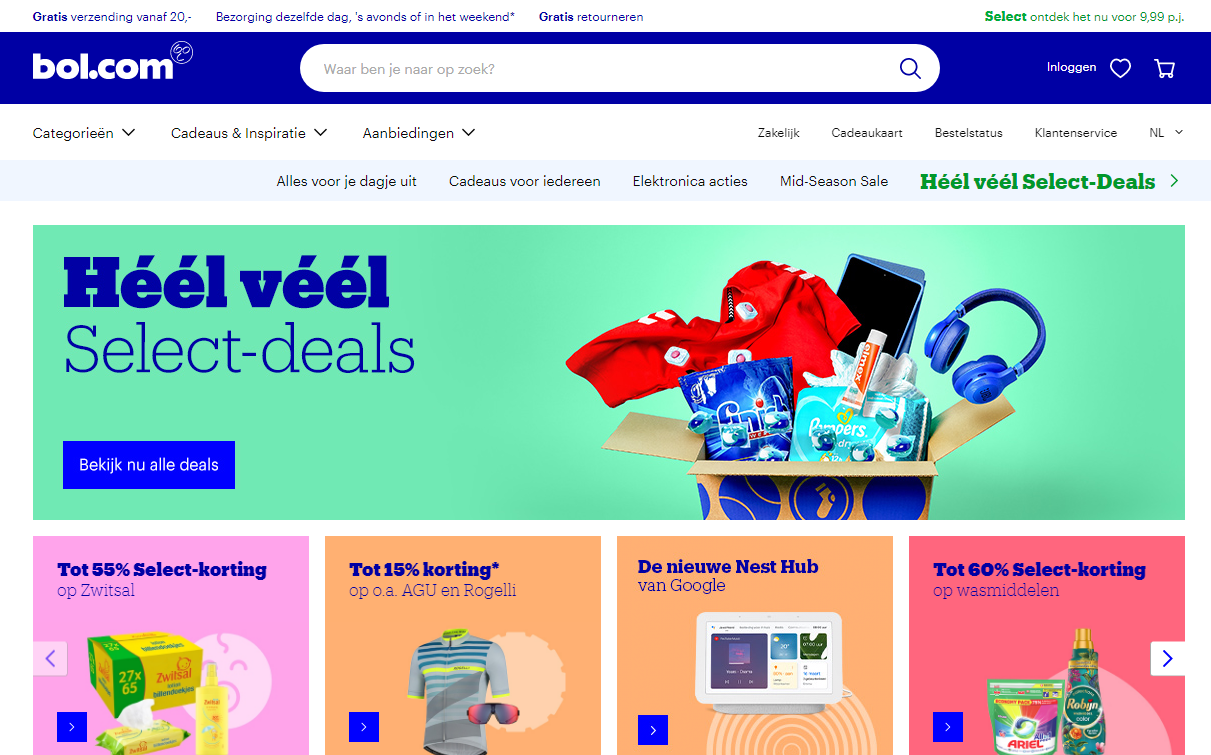Open the Klantenservice link

click(x=1076, y=132)
